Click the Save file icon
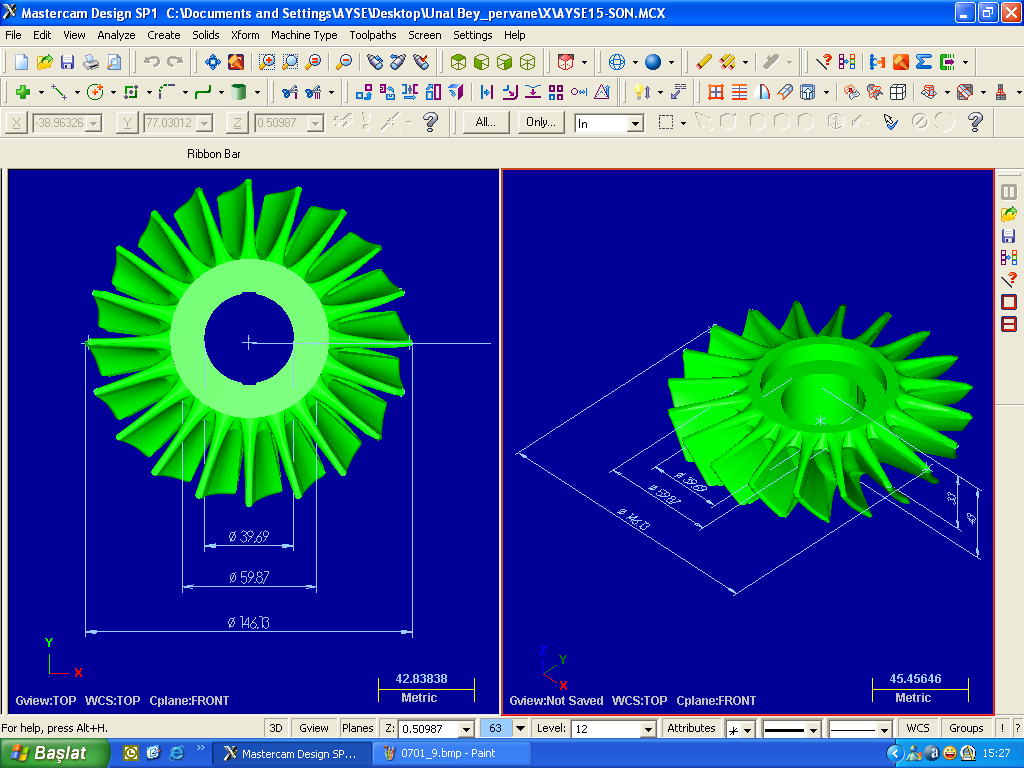Image resolution: width=1024 pixels, height=768 pixels. click(68, 62)
